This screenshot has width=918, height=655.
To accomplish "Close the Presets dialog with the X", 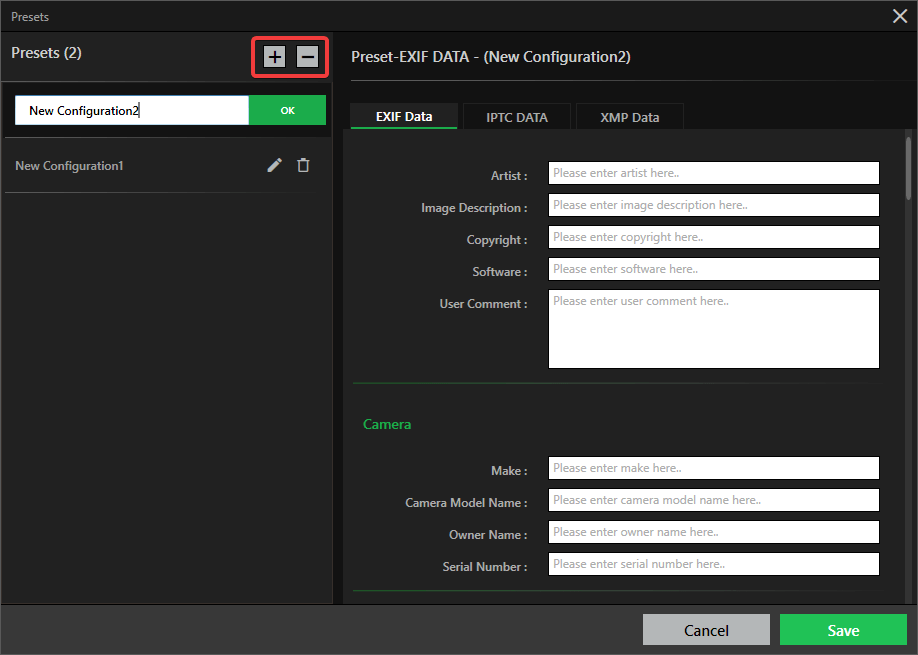I will coord(899,16).
